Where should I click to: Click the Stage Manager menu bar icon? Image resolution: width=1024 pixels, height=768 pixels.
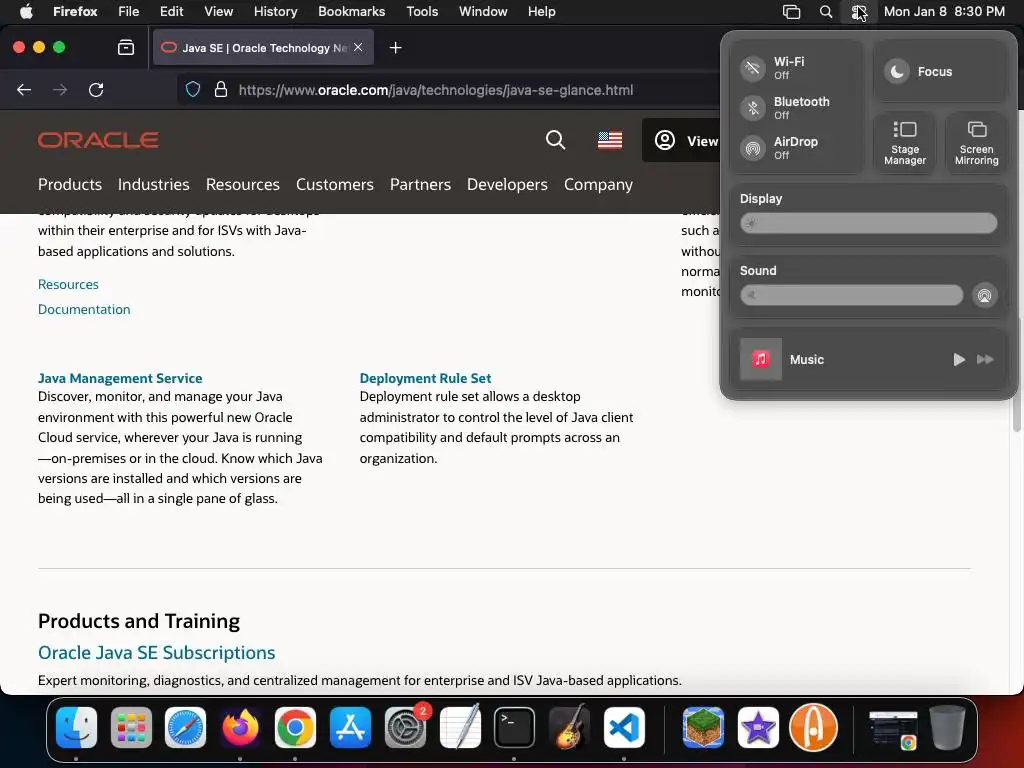pyautogui.click(x=791, y=12)
